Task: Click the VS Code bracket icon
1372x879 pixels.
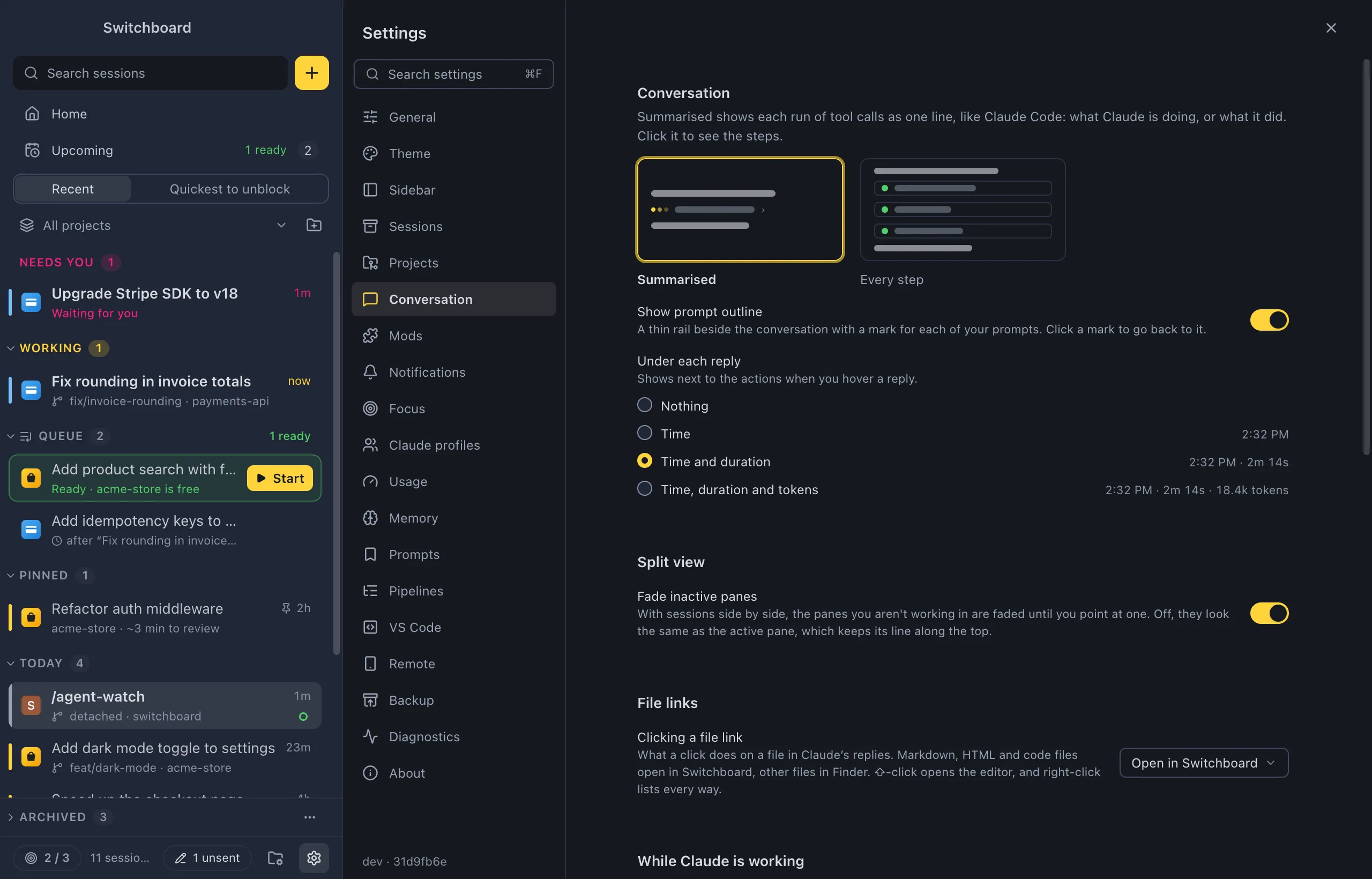Action: point(370,627)
